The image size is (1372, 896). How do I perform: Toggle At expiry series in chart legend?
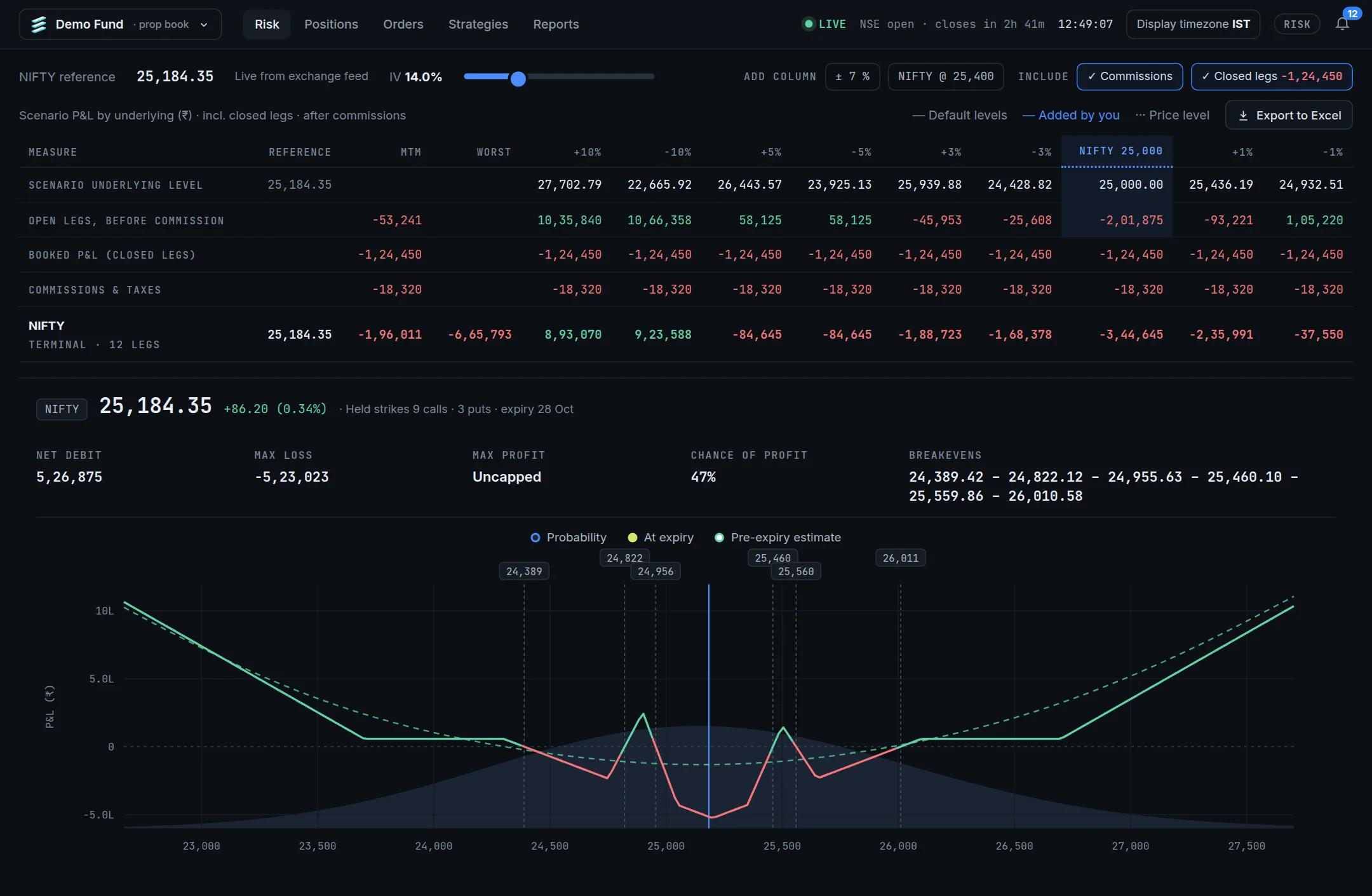[661, 538]
